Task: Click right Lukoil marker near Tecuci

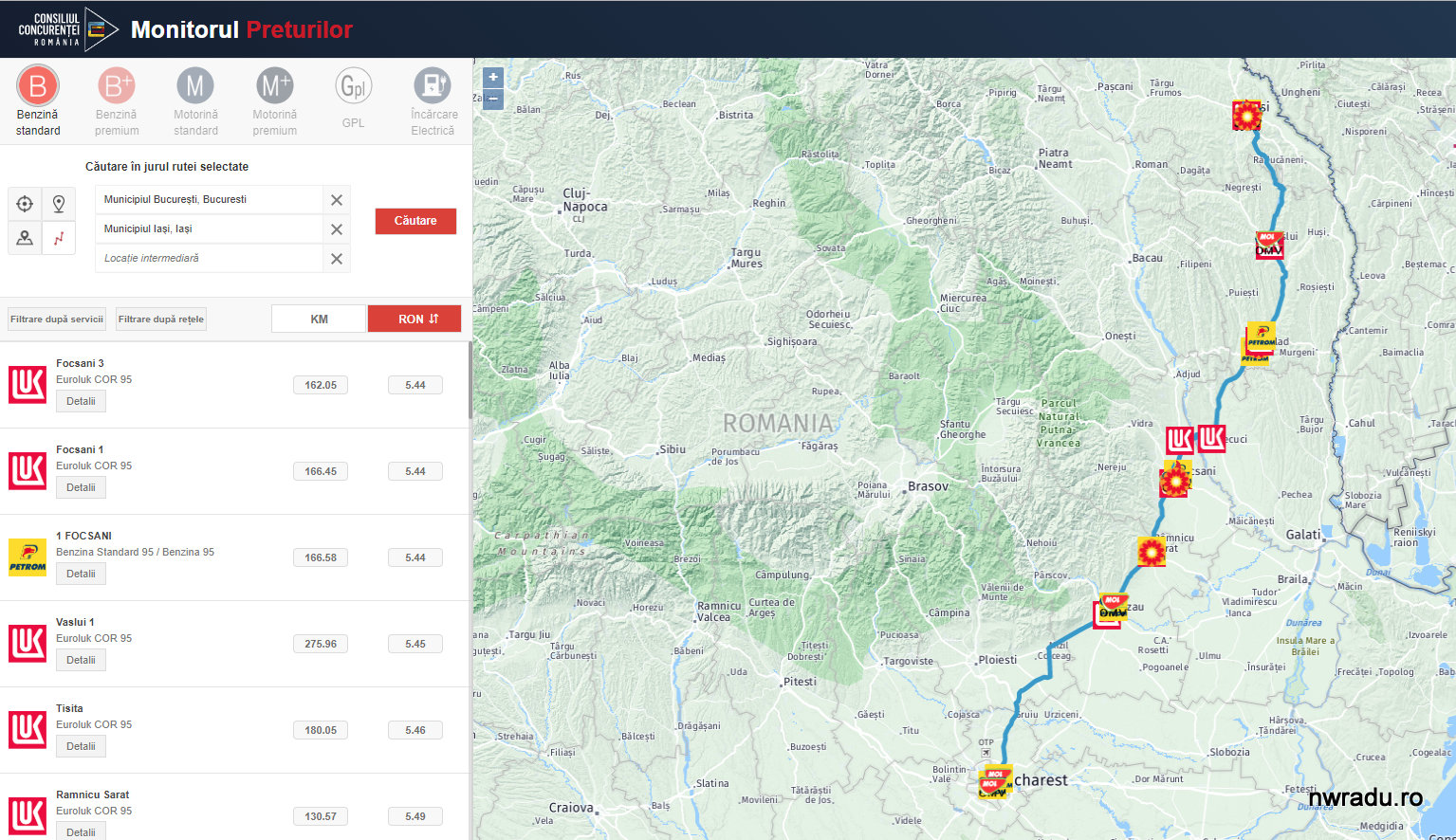Action: tap(1211, 438)
